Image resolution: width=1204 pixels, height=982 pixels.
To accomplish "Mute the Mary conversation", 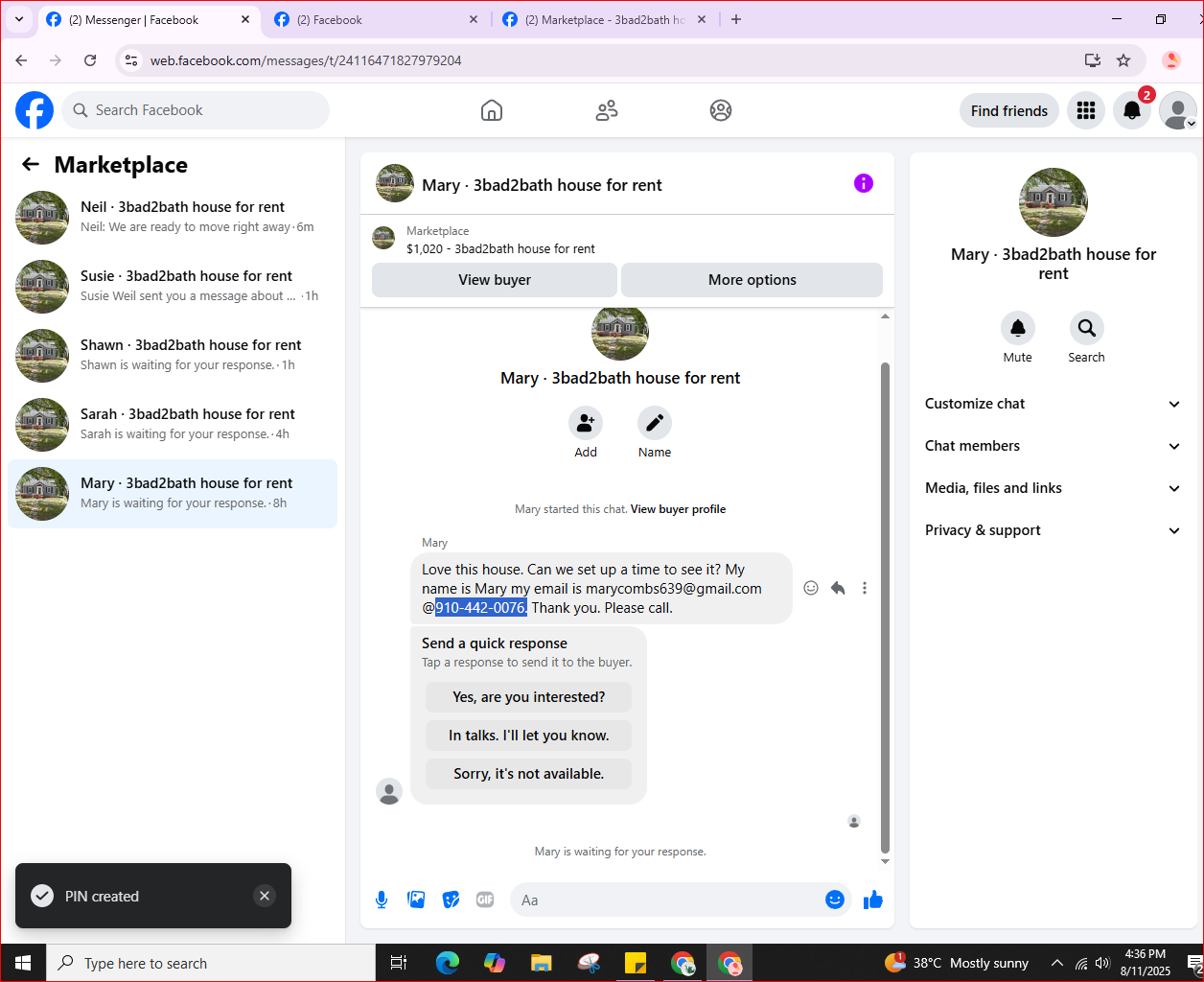I will click(x=1018, y=328).
